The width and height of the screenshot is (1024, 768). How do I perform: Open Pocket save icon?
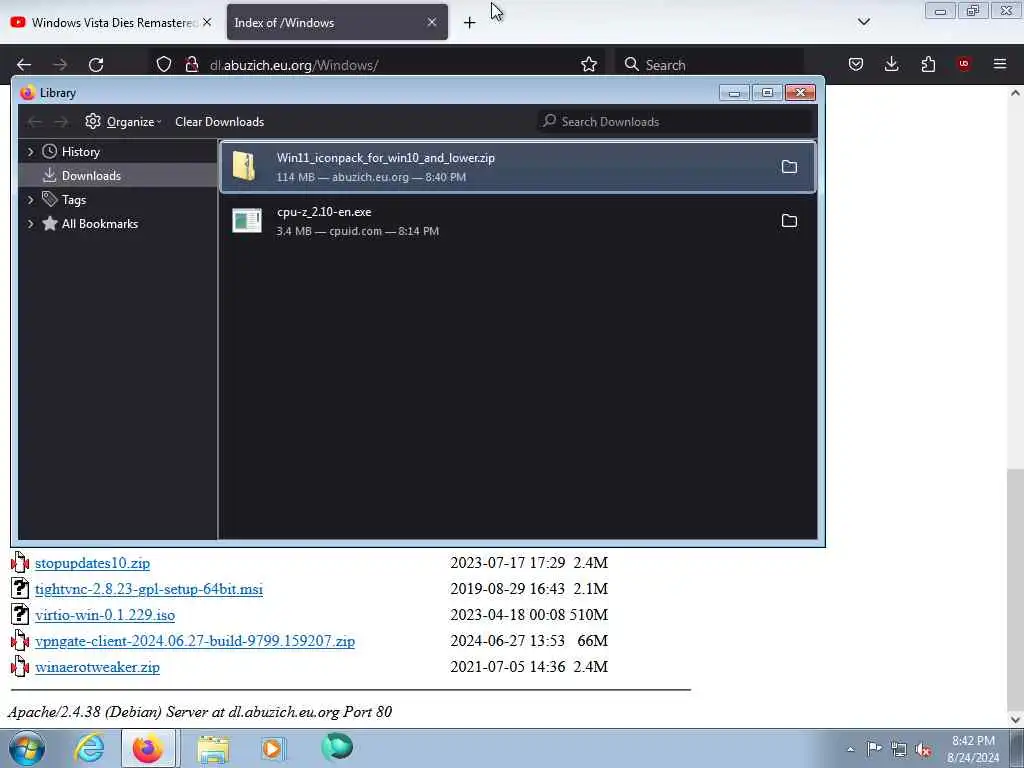click(856, 64)
